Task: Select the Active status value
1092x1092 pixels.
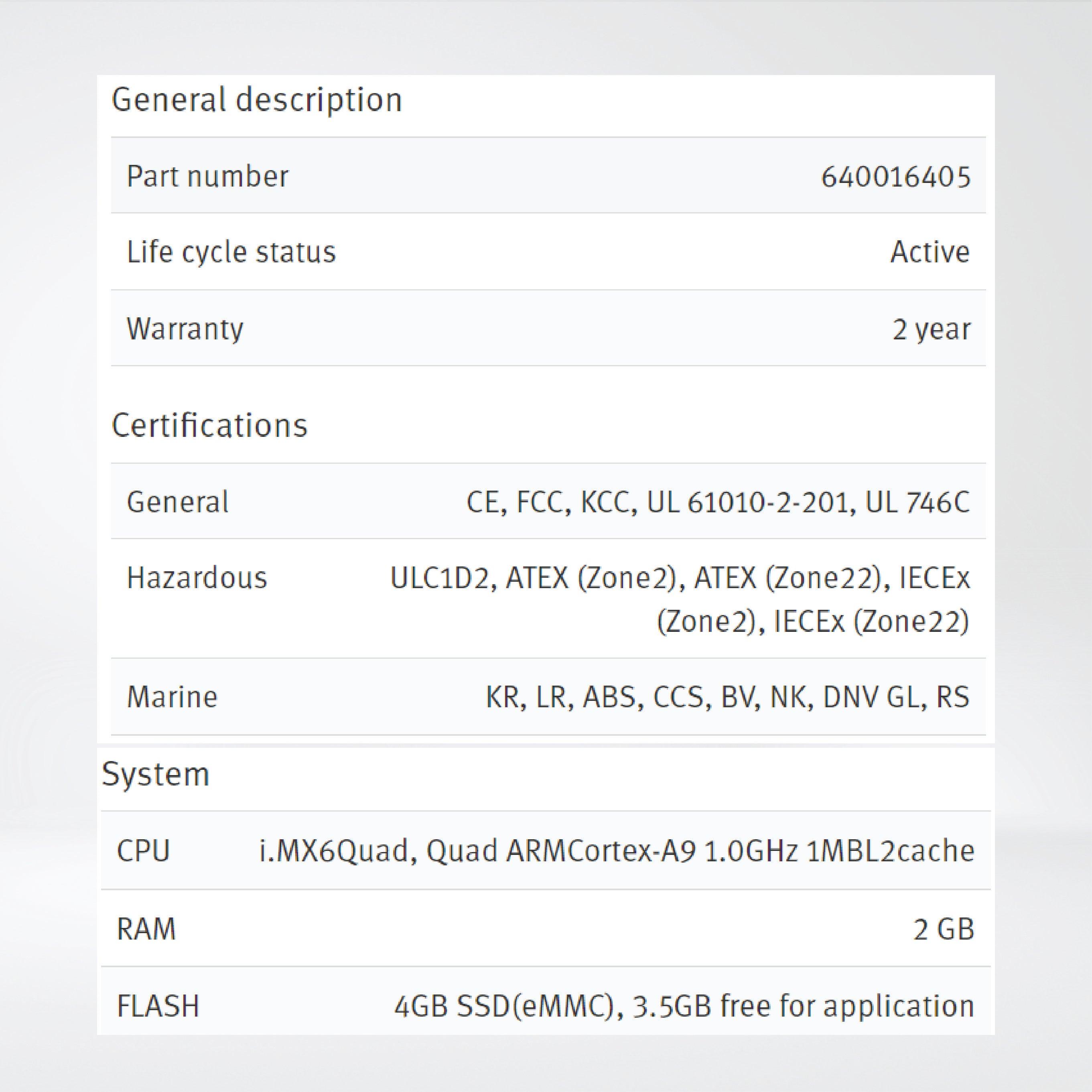Action: click(930, 252)
